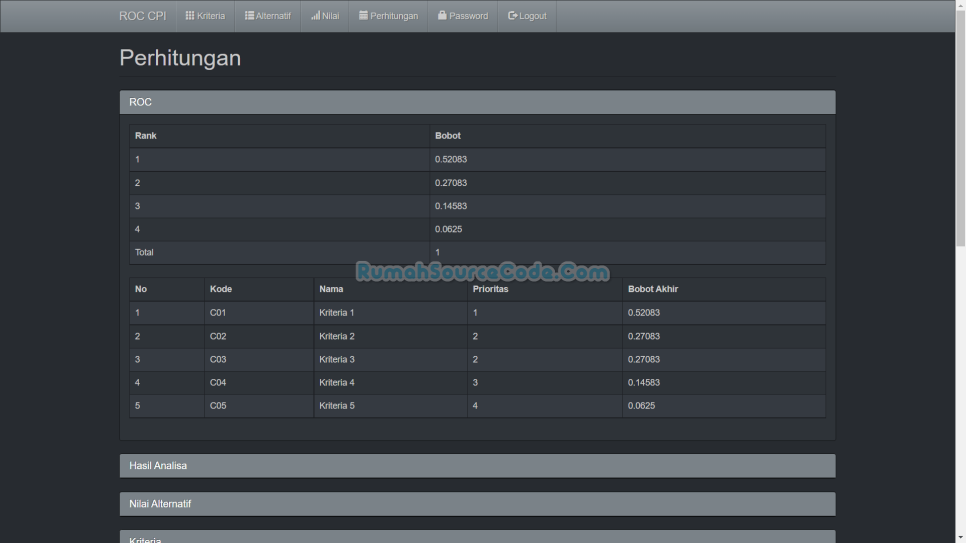Collapse the ROC panel header

(477, 102)
